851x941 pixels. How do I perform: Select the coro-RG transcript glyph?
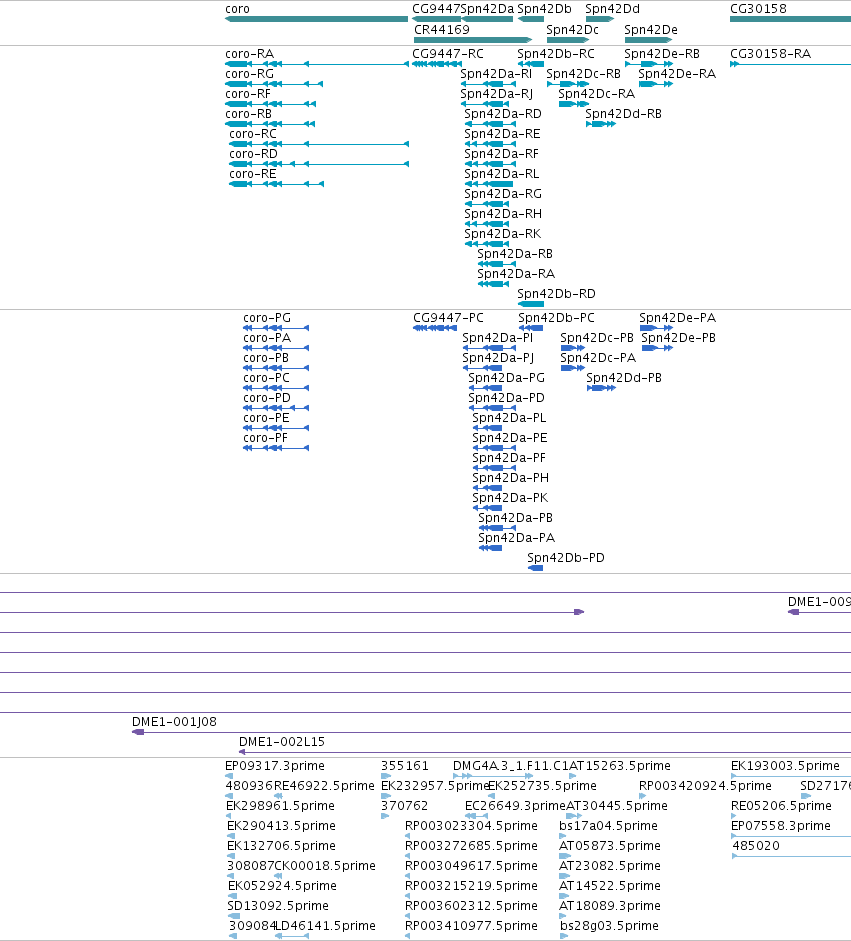pyautogui.click(x=274, y=84)
